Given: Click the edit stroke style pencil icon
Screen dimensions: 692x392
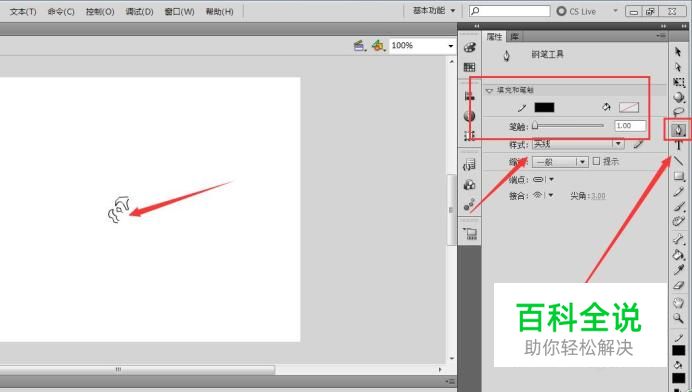Looking at the screenshot, I should click(639, 144).
